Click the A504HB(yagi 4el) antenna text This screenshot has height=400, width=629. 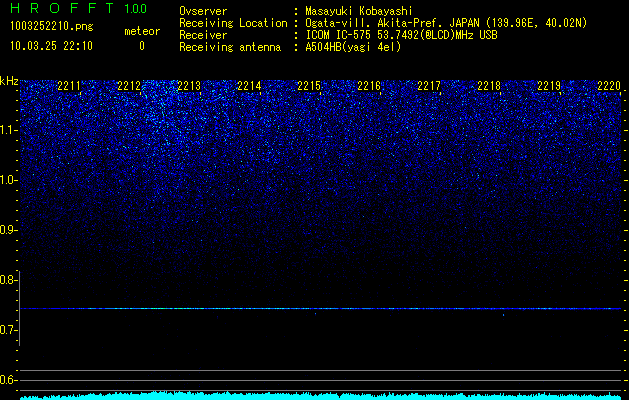[x=353, y=47]
